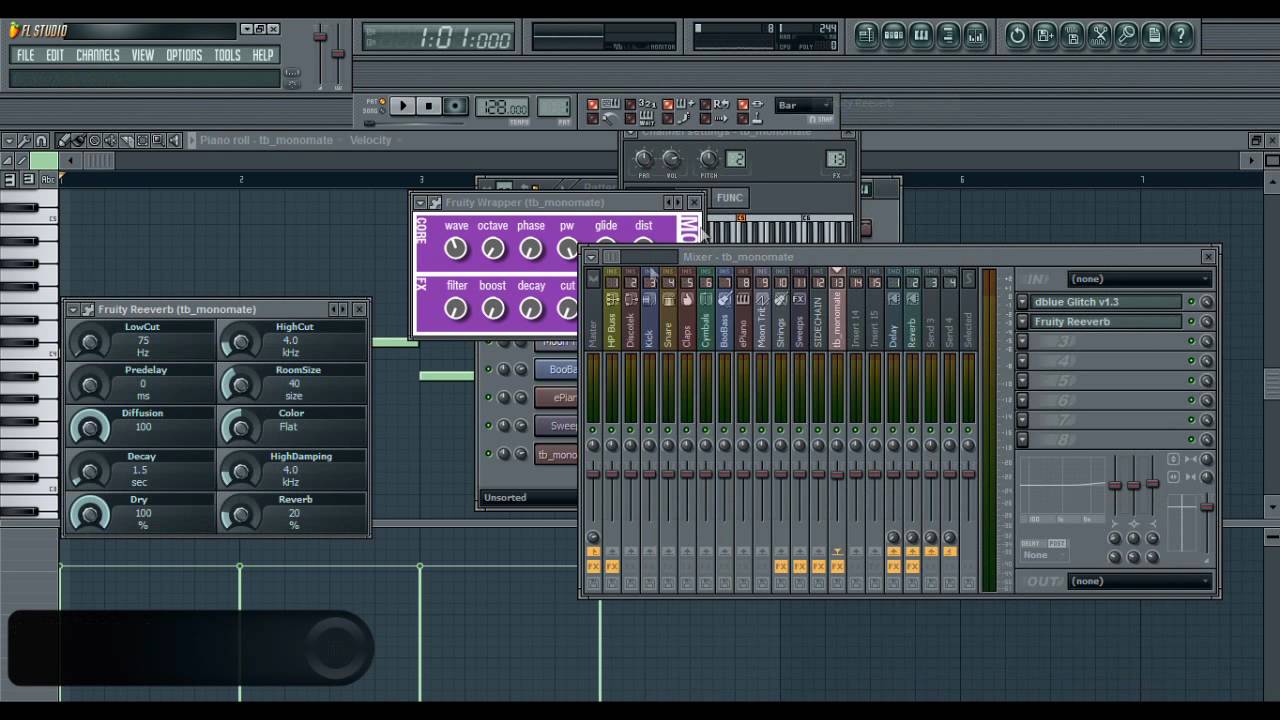Select the tb_mono channel button in step sequencer
This screenshot has width=1280, height=720.
coord(557,454)
